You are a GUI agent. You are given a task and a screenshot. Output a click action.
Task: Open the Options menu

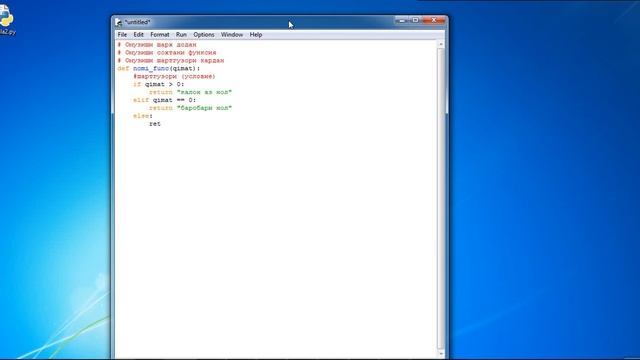[204, 35]
